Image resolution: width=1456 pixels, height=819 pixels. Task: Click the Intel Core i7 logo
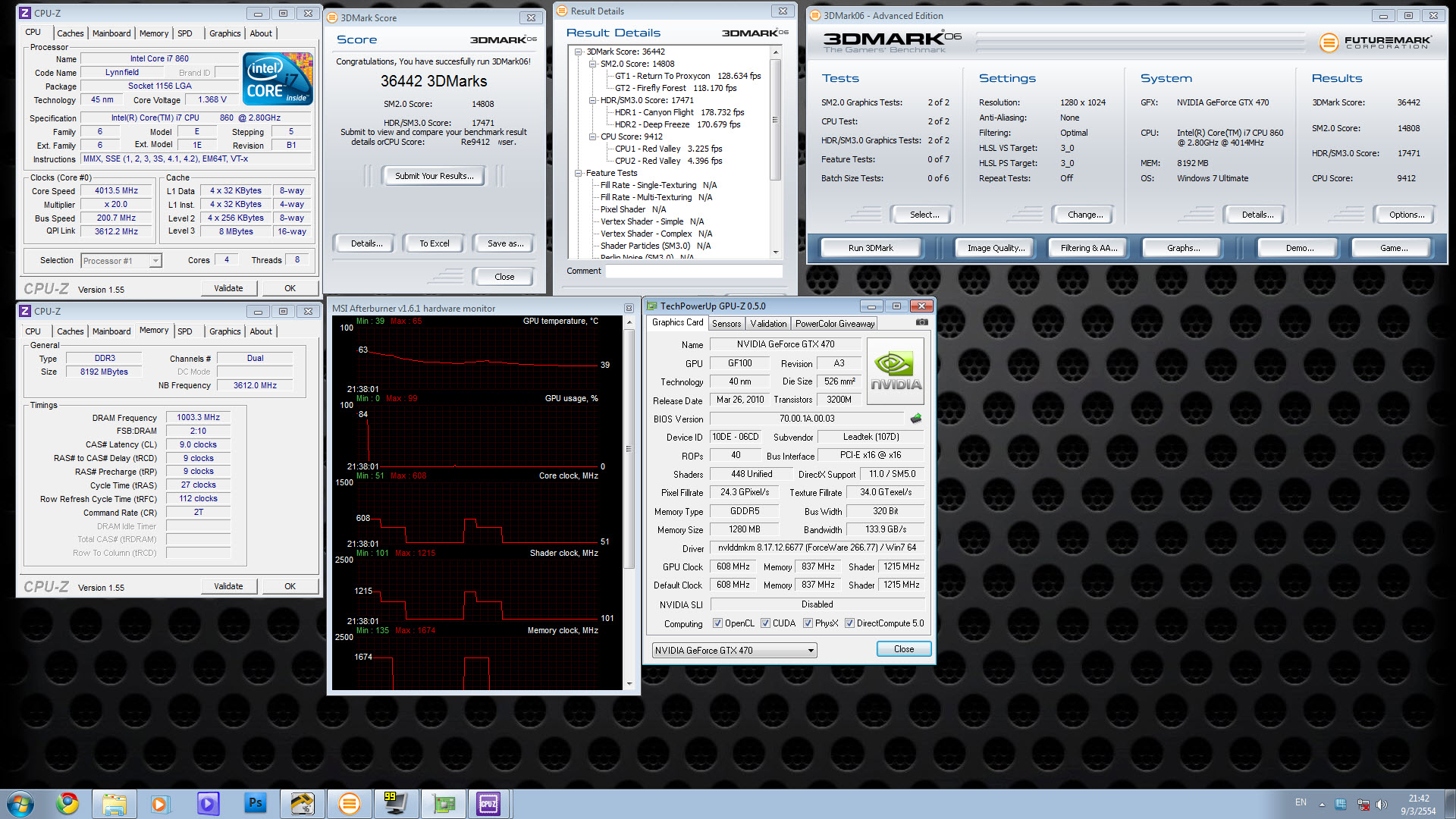coord(278,79)
